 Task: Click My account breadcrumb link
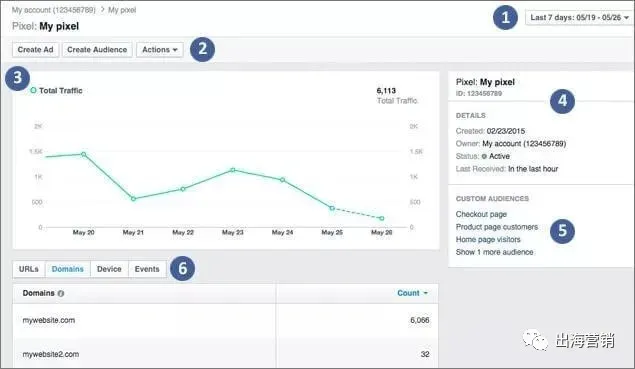point(53,10)
